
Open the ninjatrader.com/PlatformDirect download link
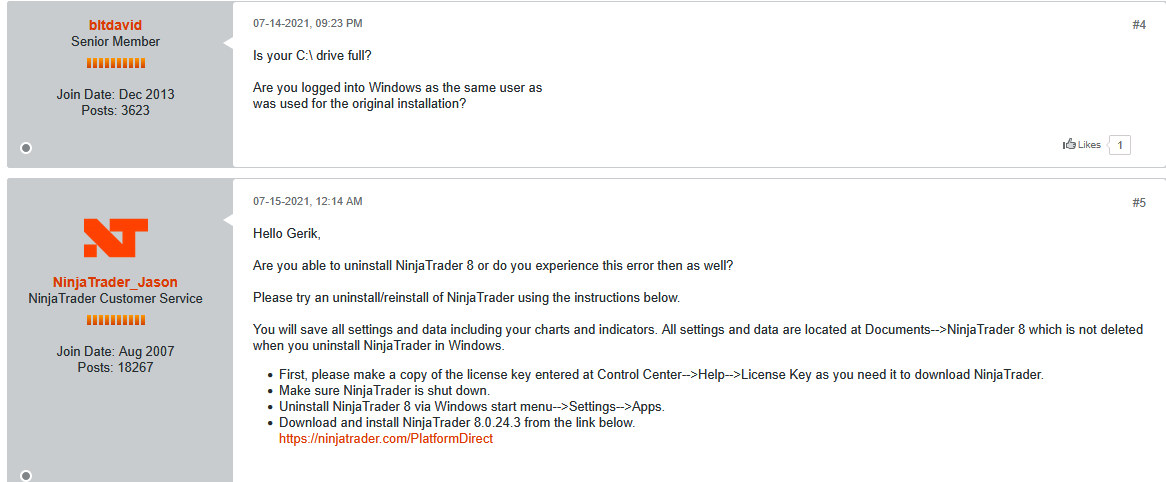click(x=386, y=438)
